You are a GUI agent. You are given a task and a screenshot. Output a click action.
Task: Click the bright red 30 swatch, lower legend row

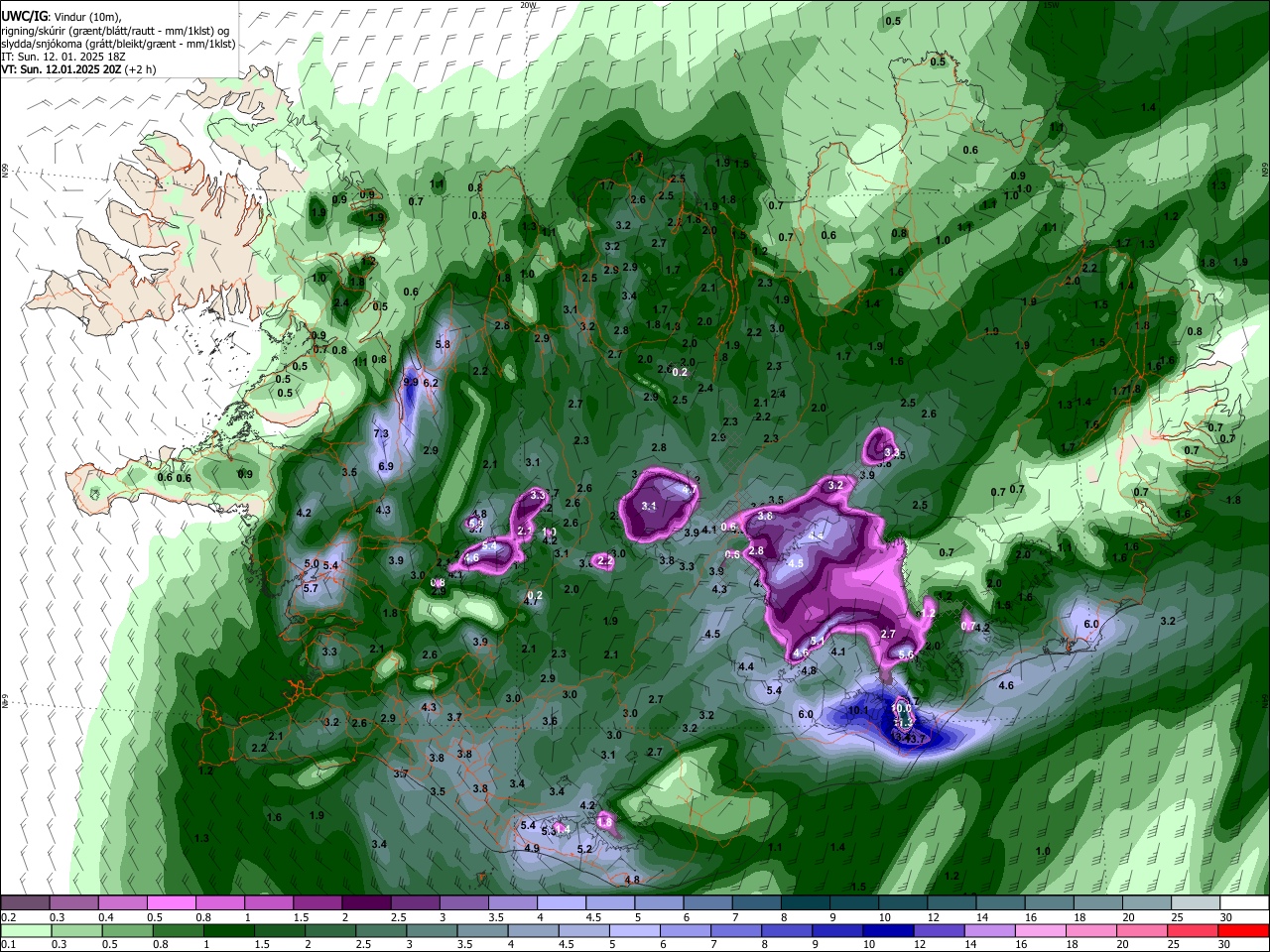[x=1243, y=930]
